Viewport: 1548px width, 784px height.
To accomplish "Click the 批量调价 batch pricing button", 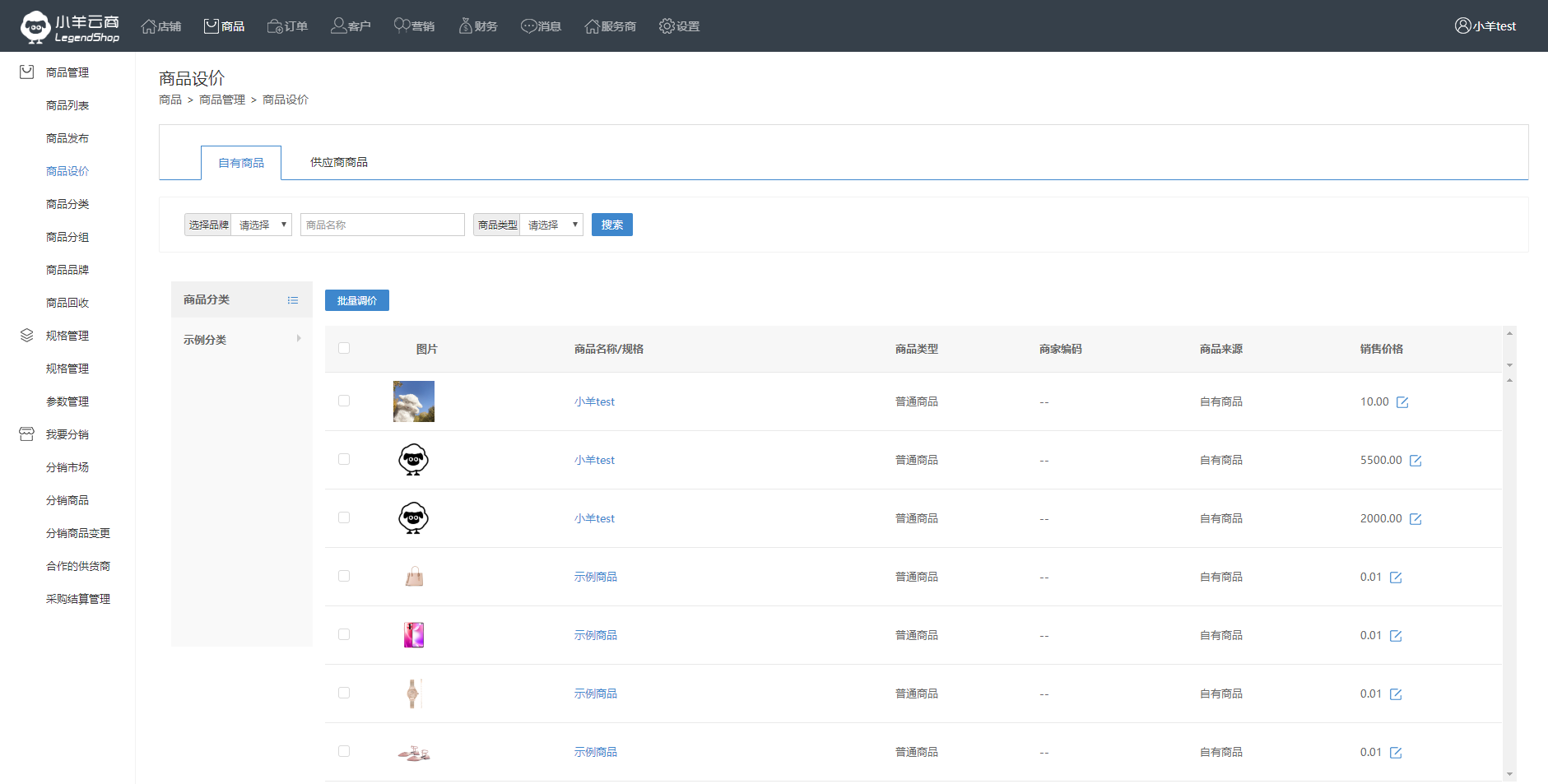I will tap(356, 300).
